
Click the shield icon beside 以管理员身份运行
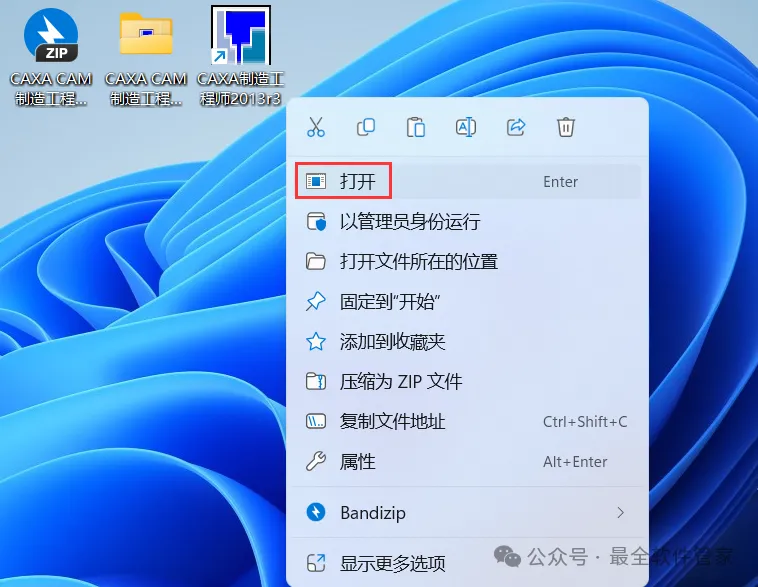coord(316,221)
